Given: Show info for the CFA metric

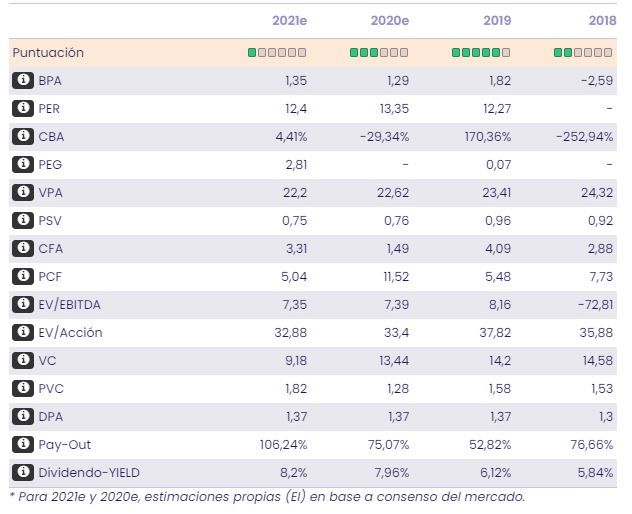Looking at the screenshot, I should (22, 248).
